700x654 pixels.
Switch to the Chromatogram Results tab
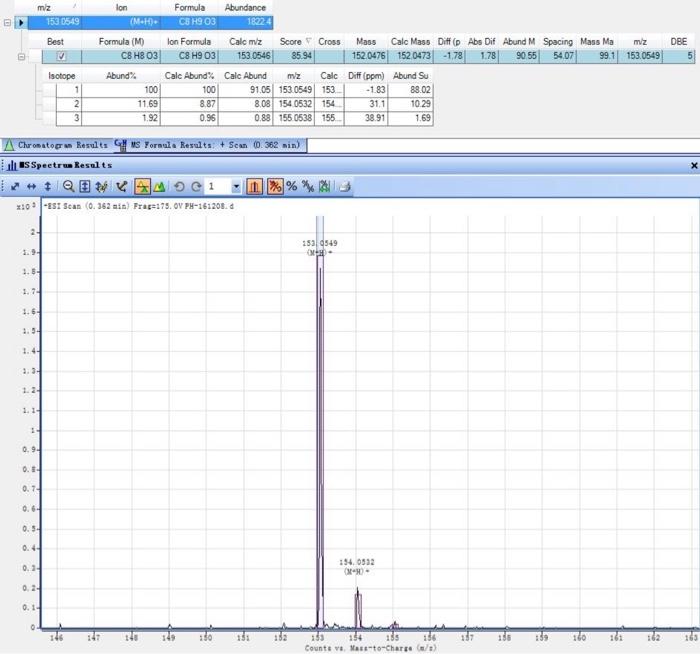click(x=57, y=146)
